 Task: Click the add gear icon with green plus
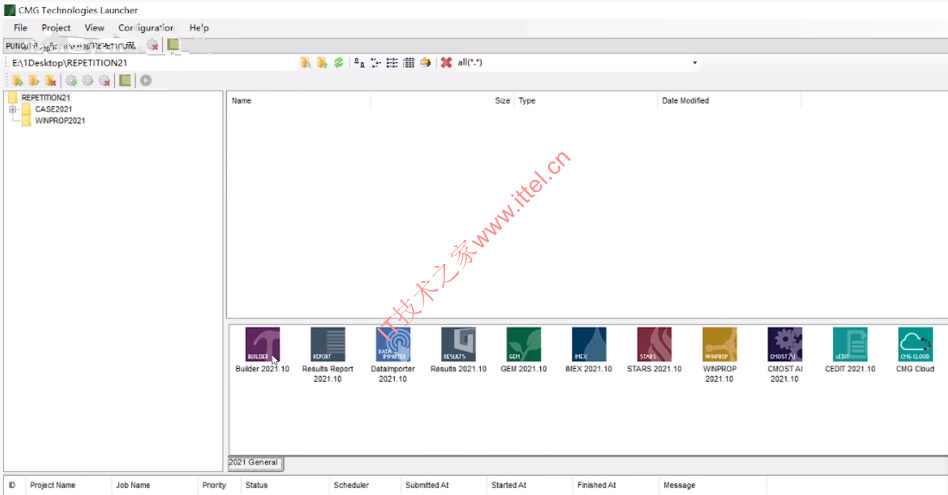71,80
